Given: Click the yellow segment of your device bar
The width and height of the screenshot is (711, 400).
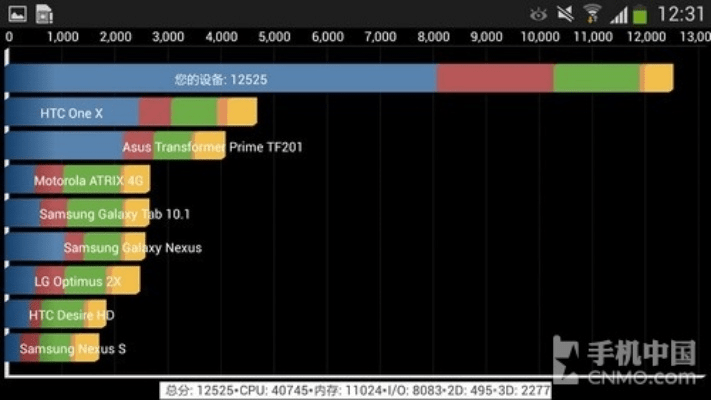Looking at the screenshot, I should 658,79.
